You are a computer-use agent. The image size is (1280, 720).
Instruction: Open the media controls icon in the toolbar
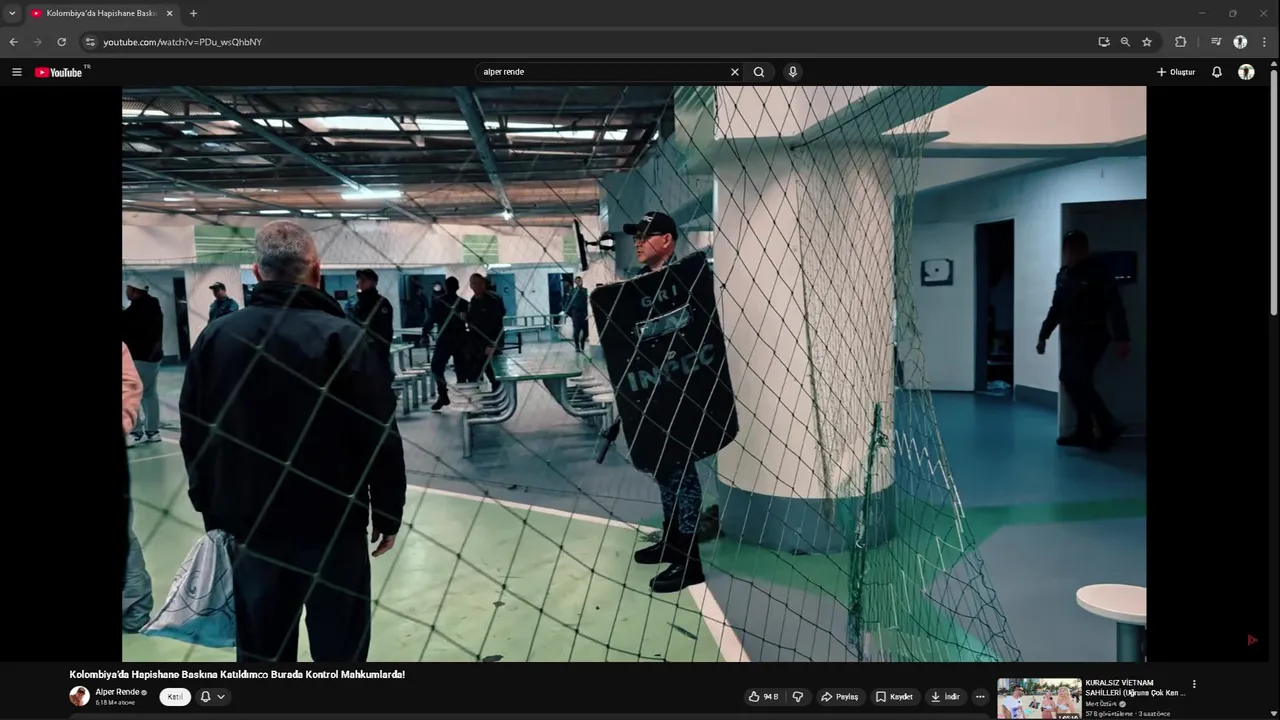(x=1216, y=42)
